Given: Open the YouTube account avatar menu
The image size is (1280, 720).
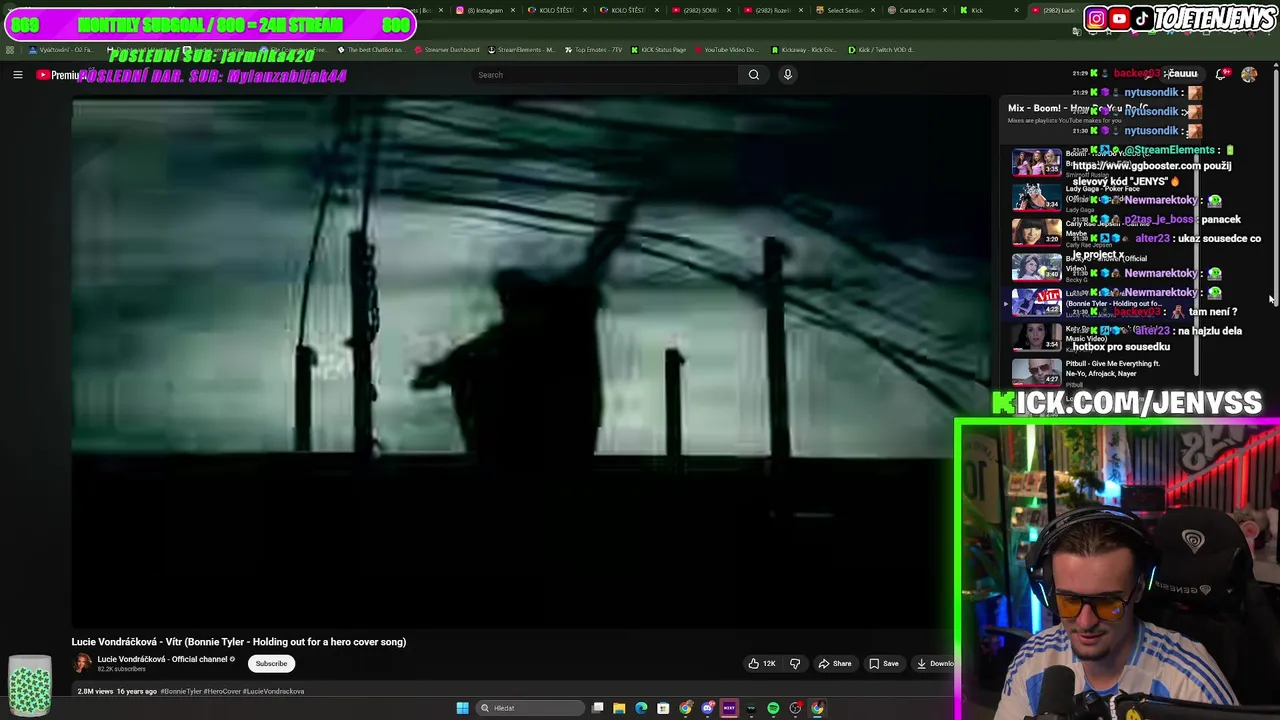Looking at the screenshot, I should pos(1249,74).
